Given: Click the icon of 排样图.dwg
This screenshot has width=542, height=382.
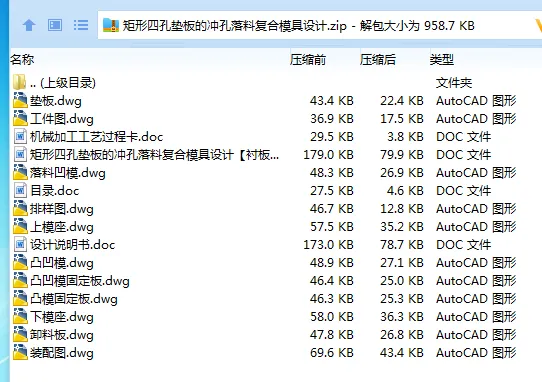Looking at the screenshot, I should coord(20,208).
